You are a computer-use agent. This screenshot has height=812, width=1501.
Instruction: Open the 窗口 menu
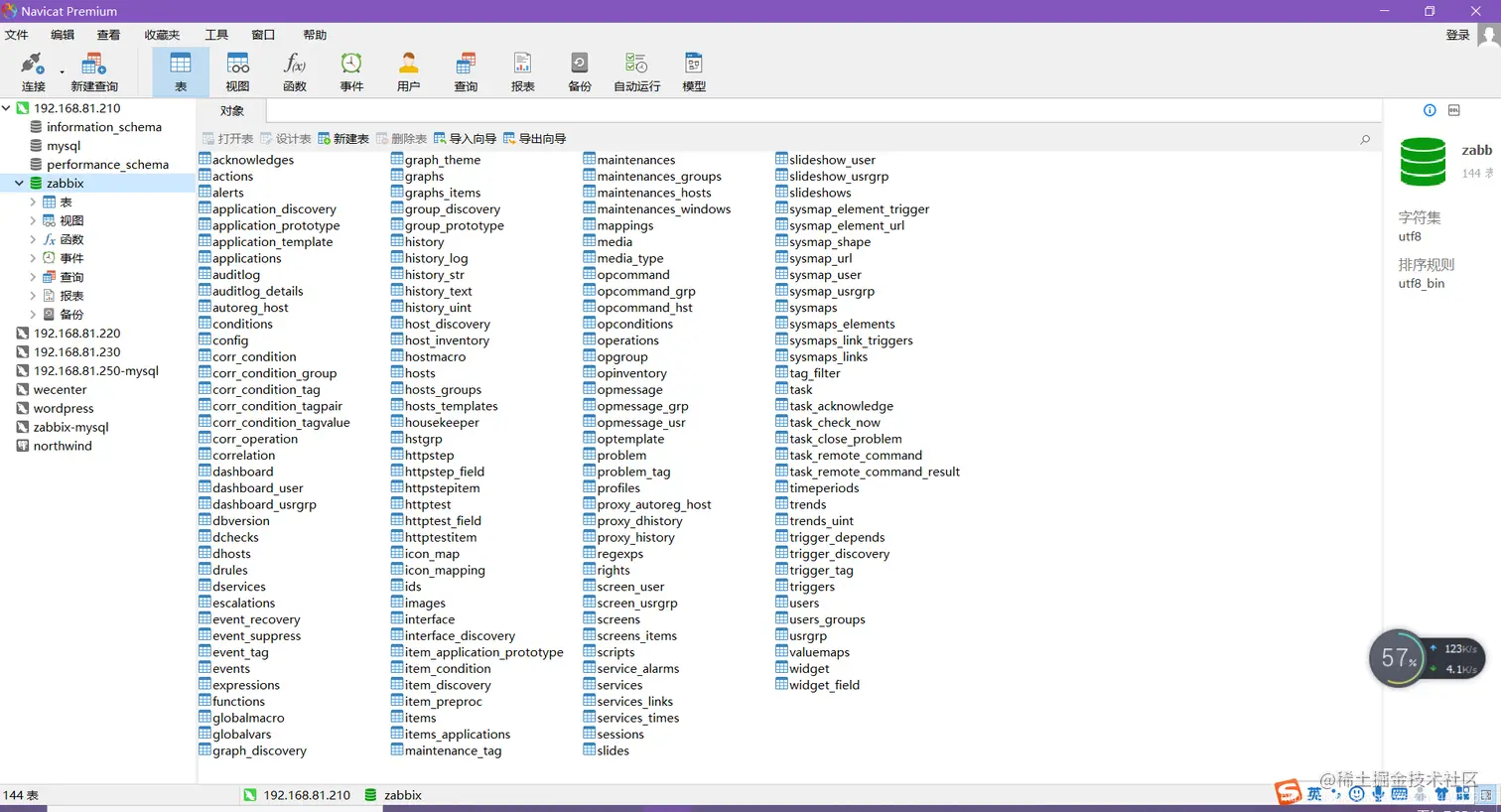click(x=263, y=35)
